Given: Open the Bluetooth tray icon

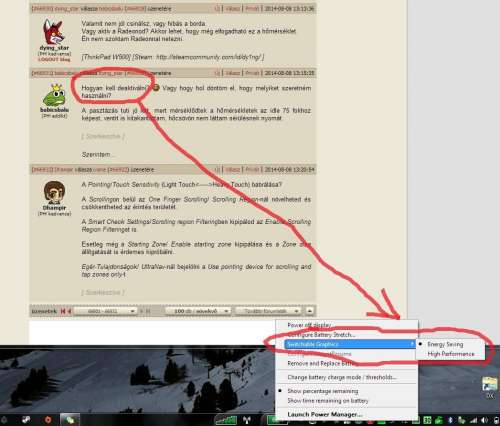Looking at the screenshot, I should [450, 420].
